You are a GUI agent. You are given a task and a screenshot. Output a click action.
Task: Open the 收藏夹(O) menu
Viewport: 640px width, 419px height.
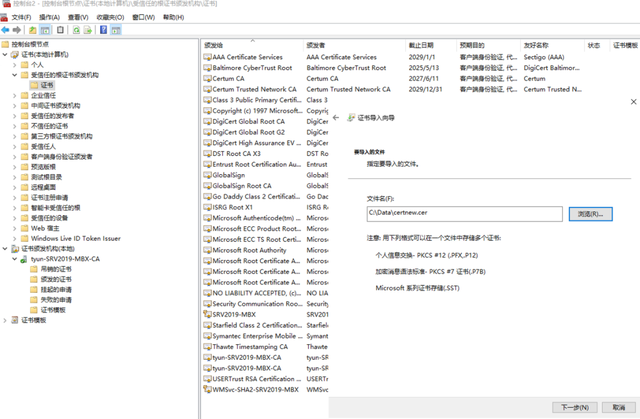(x=110, y=17)
